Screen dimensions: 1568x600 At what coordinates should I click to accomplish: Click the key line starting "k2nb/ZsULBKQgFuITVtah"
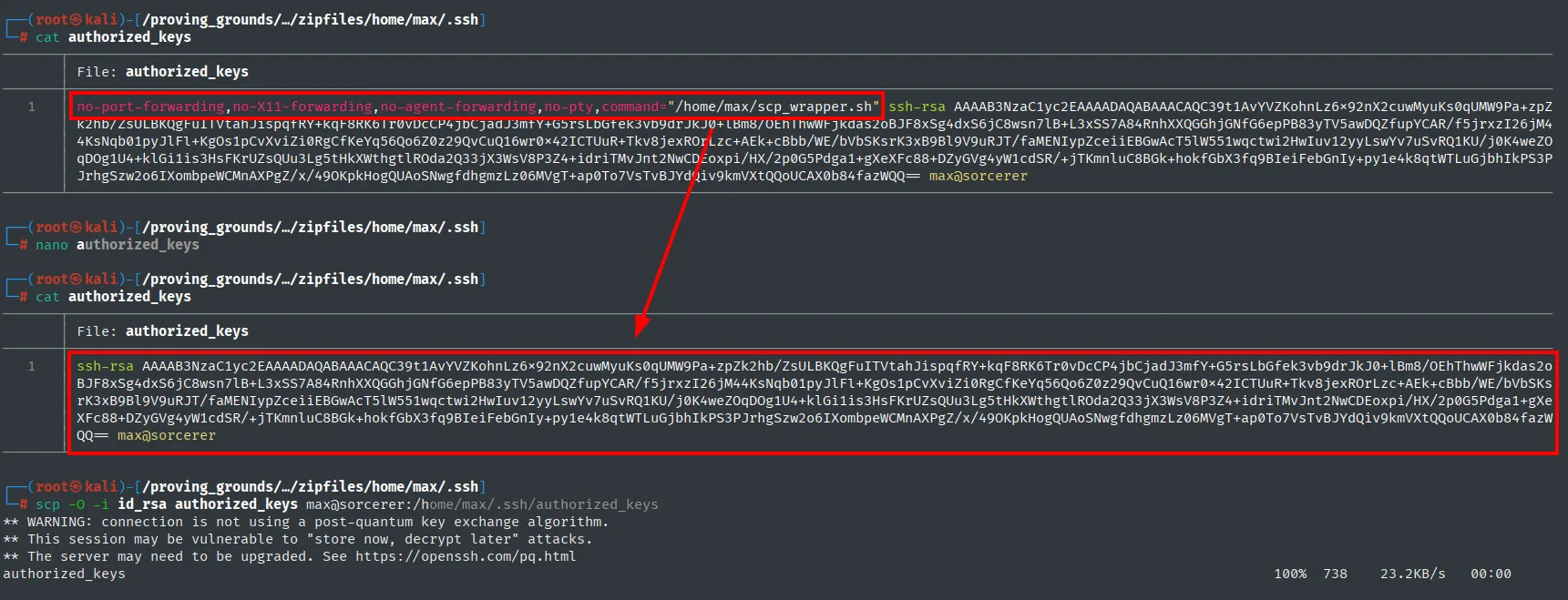point(815,124)
